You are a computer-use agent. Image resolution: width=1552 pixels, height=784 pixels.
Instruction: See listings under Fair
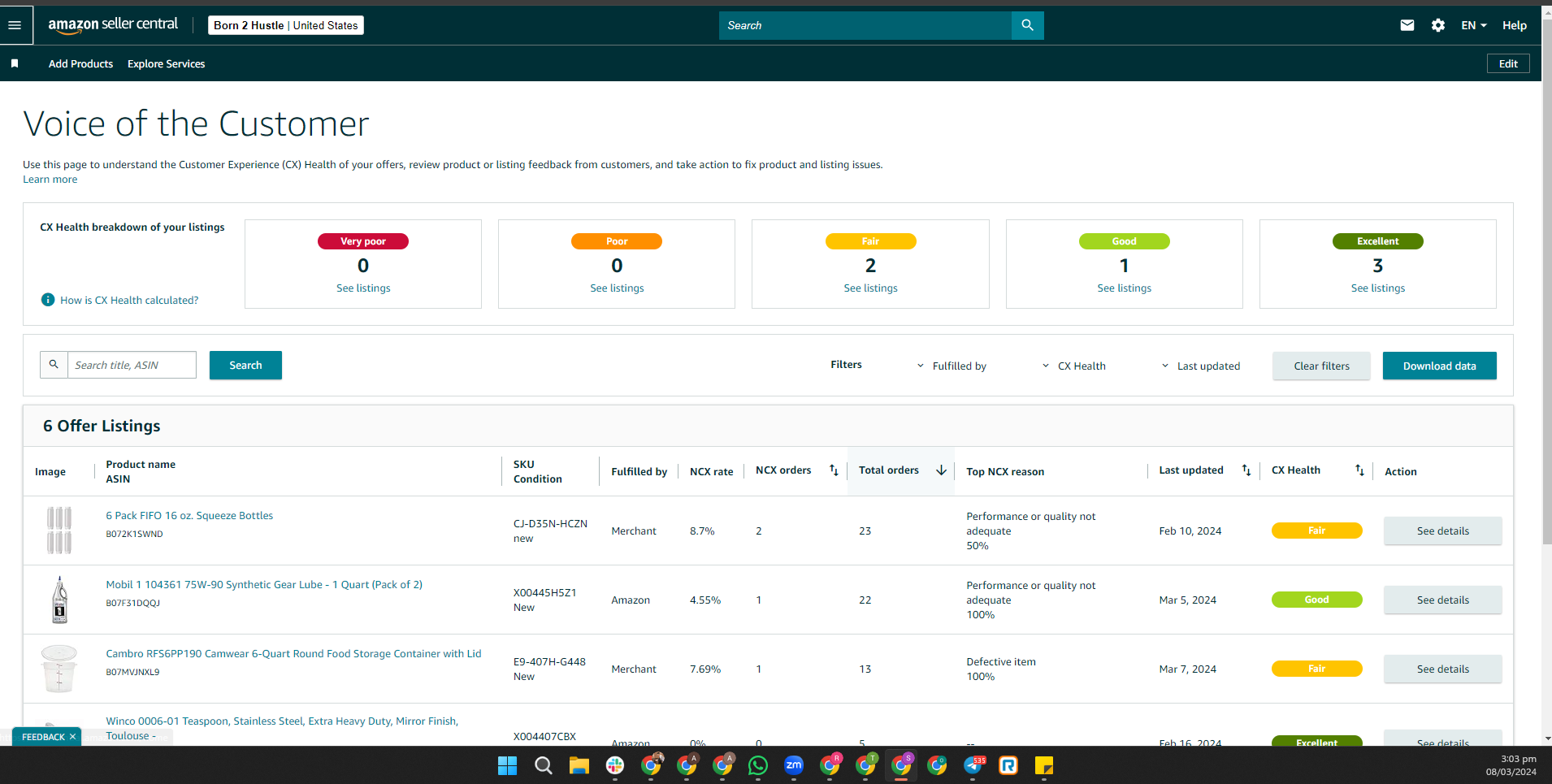click(x=870, y=288)
